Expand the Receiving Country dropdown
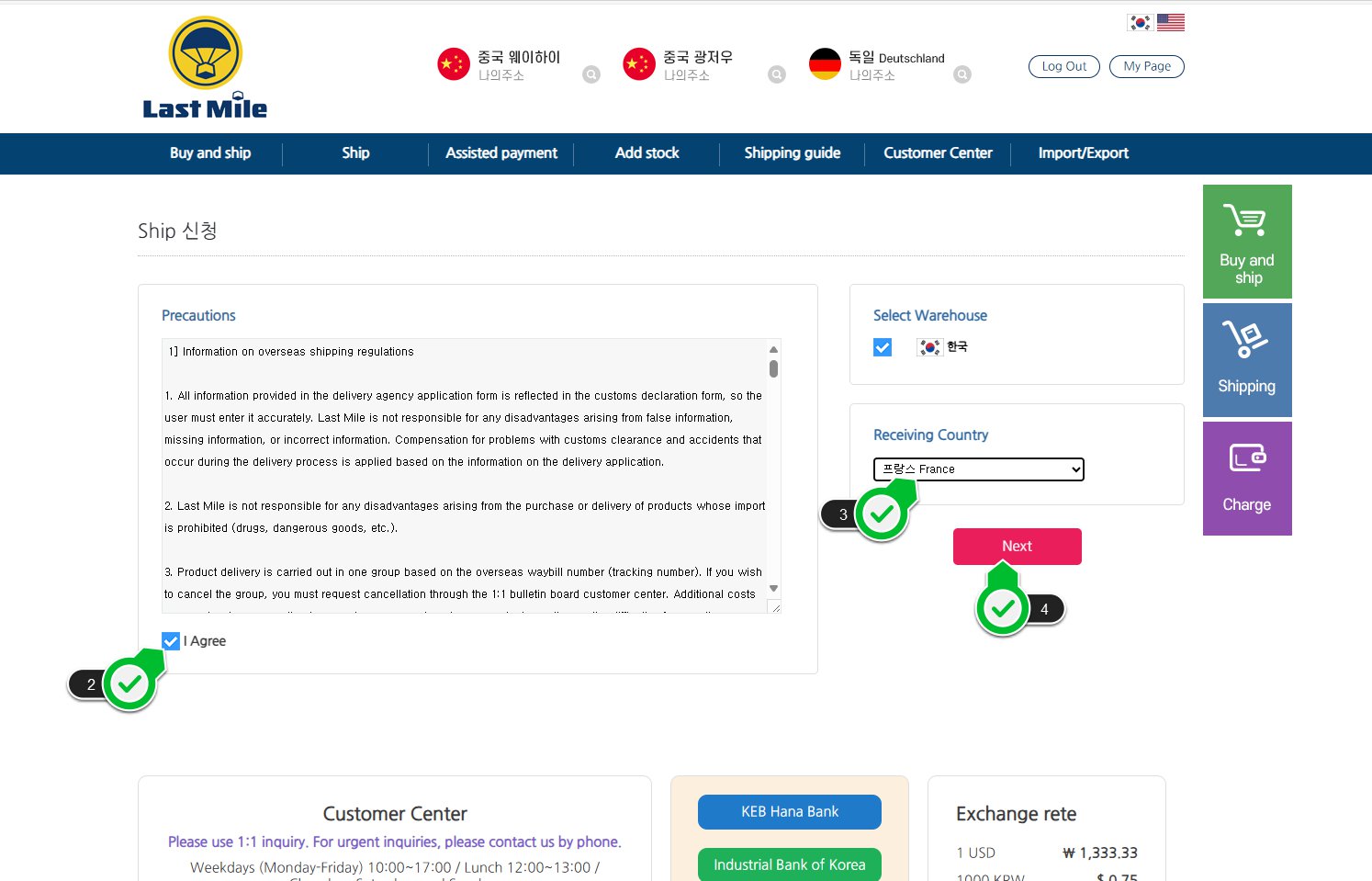 click(978, 469)
